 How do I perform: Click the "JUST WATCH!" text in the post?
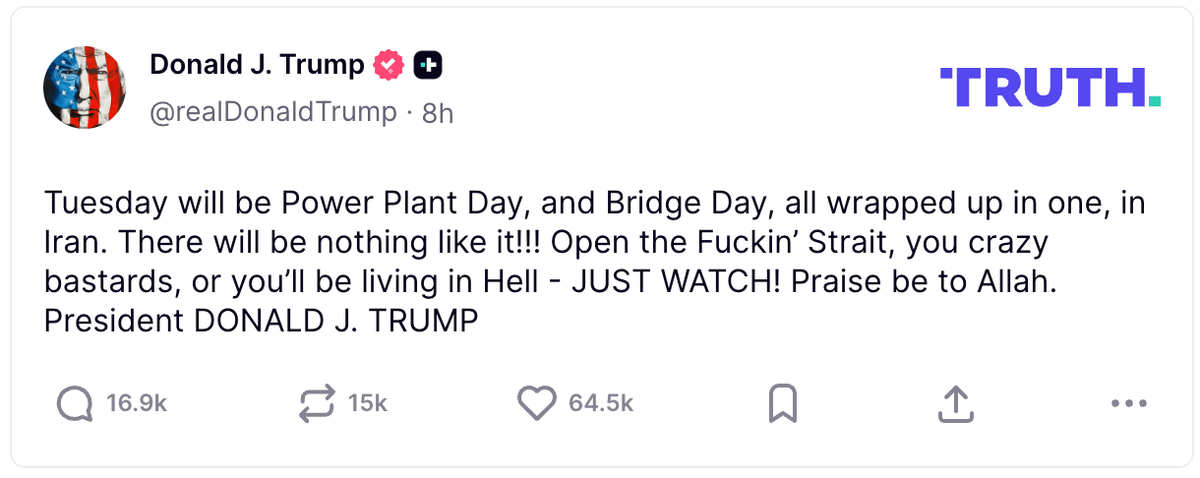[674, 285]
